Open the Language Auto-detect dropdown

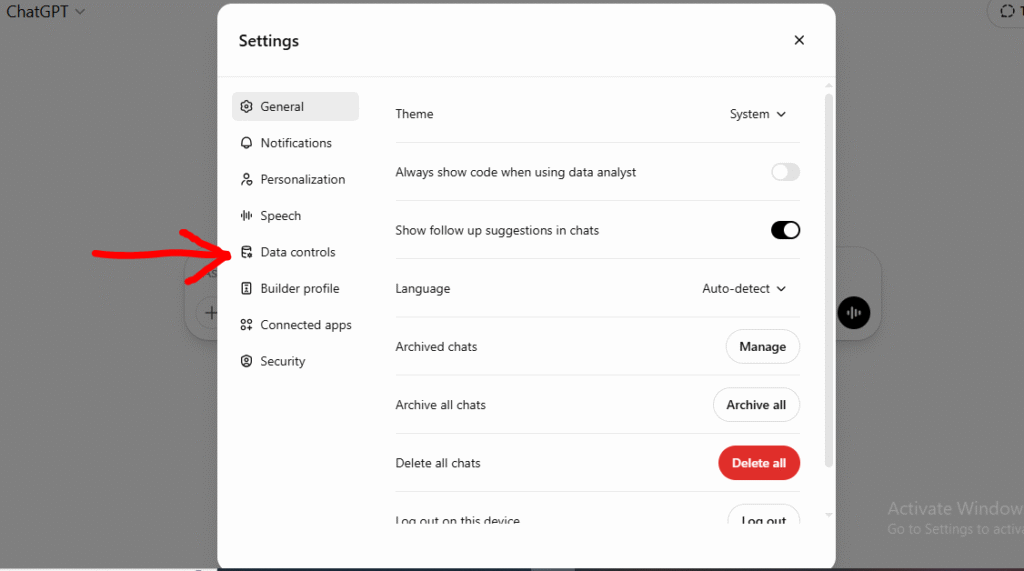click(x=744, y=289)
